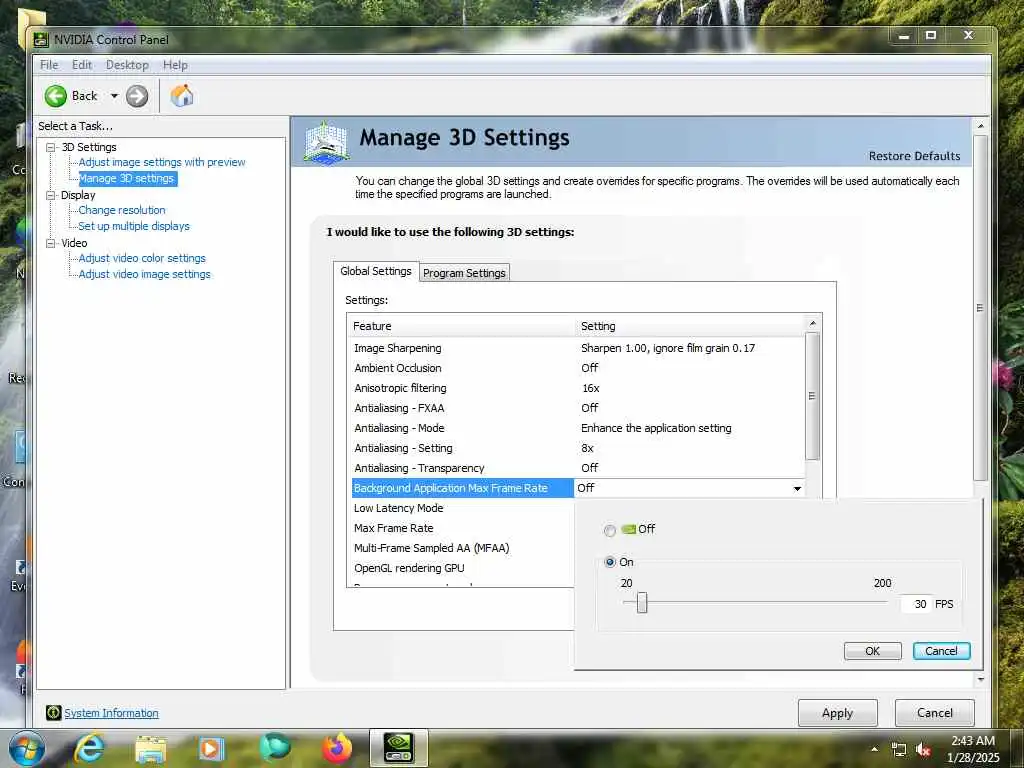Select the Antialiasing - Setting row
Screen dimensions: 1024x768
(x=578, y=448)
